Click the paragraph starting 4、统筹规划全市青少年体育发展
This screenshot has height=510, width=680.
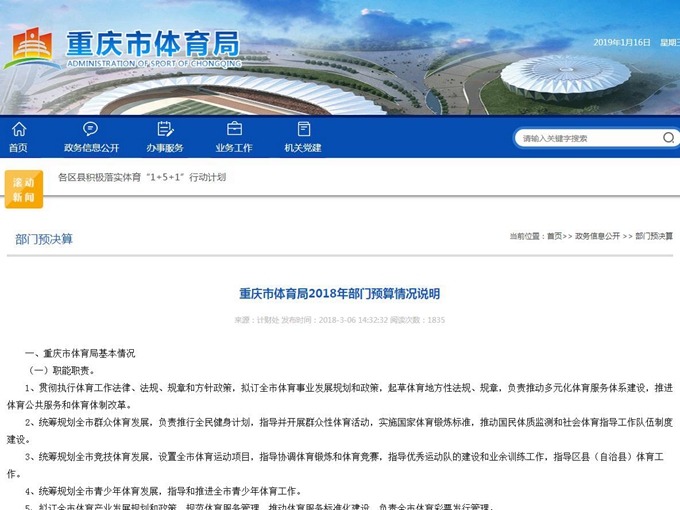[163, 491]
